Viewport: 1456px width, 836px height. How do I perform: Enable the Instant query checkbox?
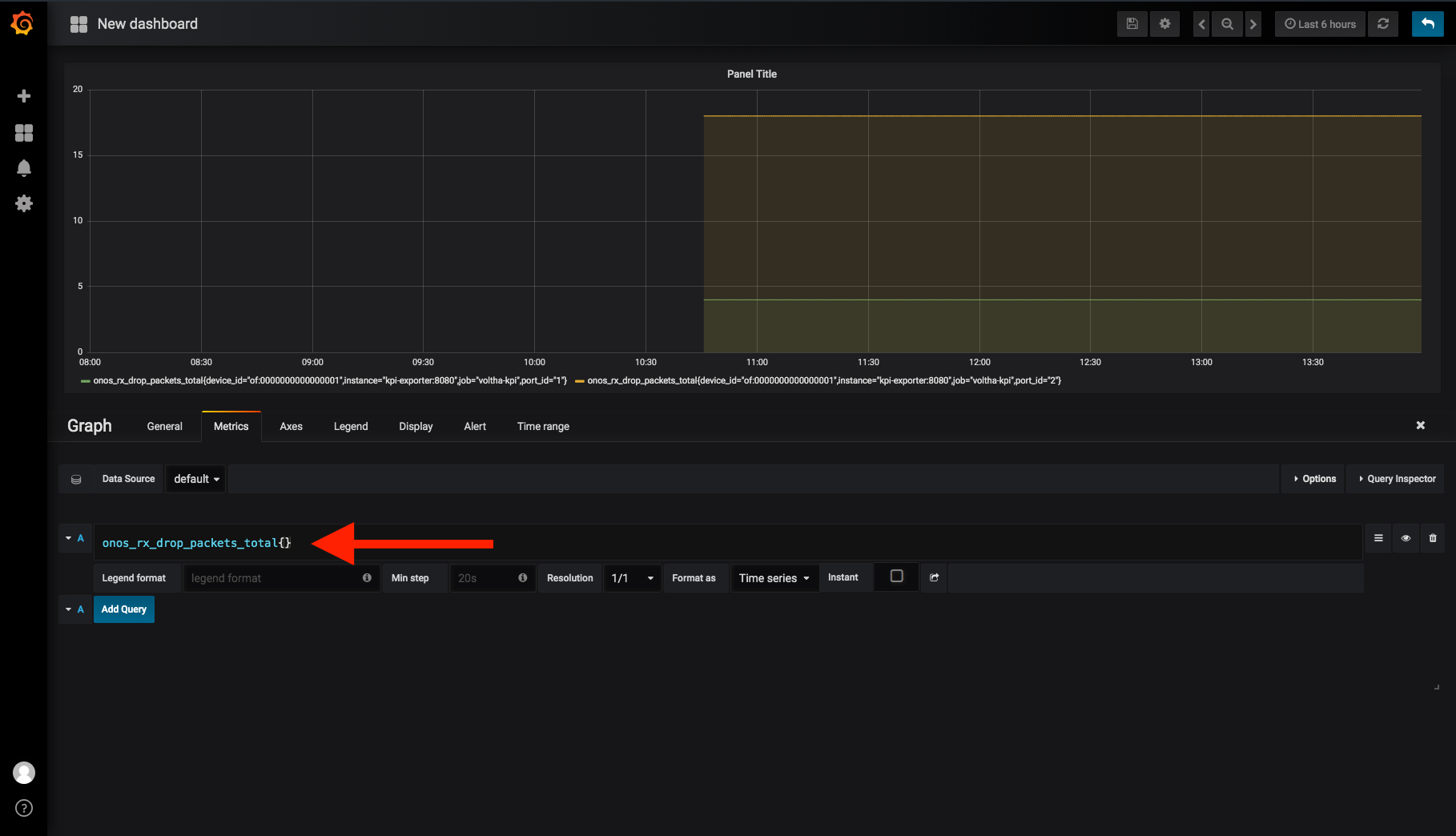point(897,577)
